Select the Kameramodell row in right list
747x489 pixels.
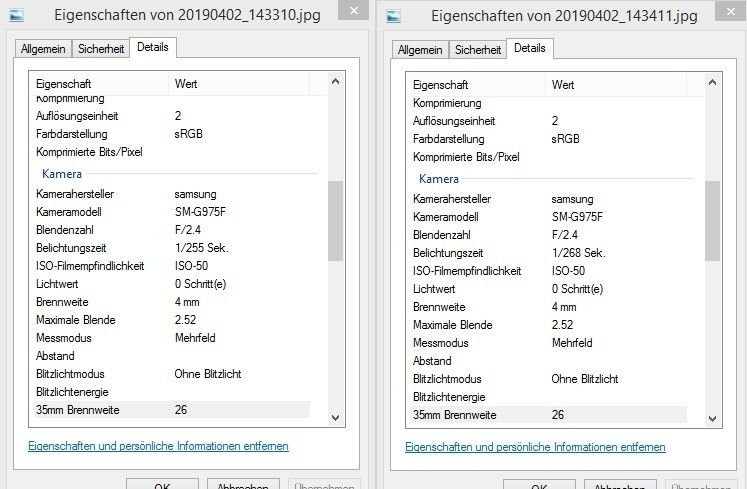(x=550, y=217)
